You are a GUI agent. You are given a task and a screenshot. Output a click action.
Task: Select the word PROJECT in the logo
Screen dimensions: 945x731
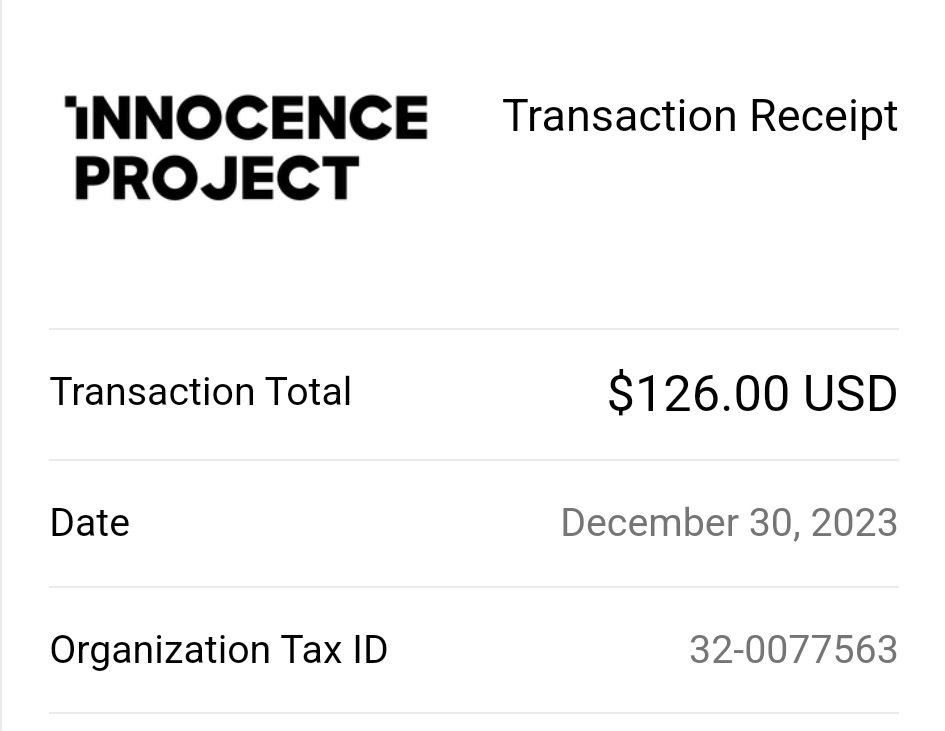pos(218,178)
